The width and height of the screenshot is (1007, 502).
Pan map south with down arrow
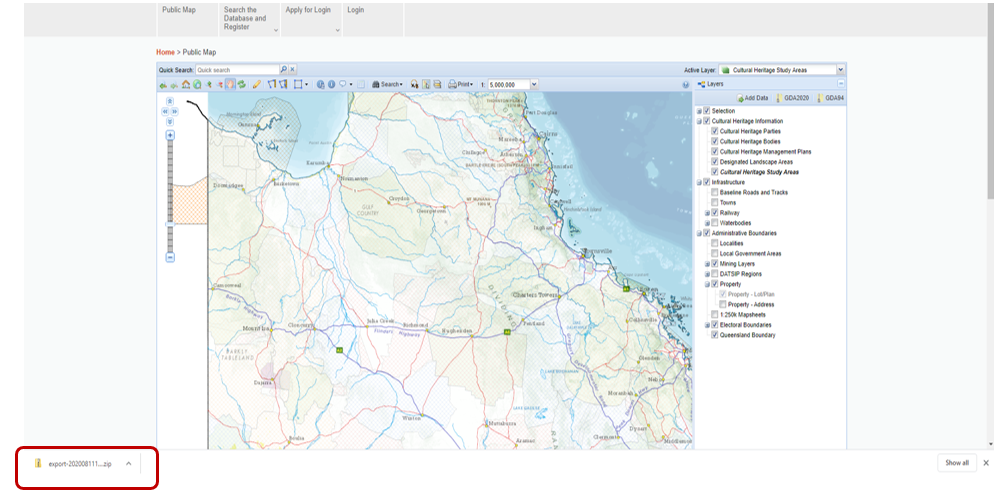(x=170, y=121)
